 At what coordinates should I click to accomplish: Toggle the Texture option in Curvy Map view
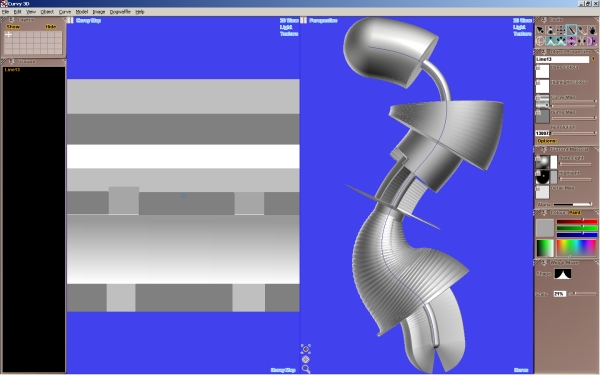[289, 34]
